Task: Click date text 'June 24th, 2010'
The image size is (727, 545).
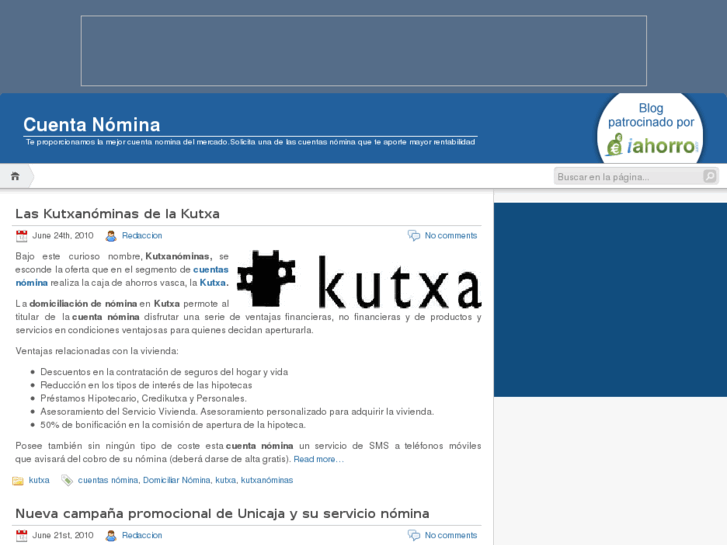Action: (x=63, y=236)
